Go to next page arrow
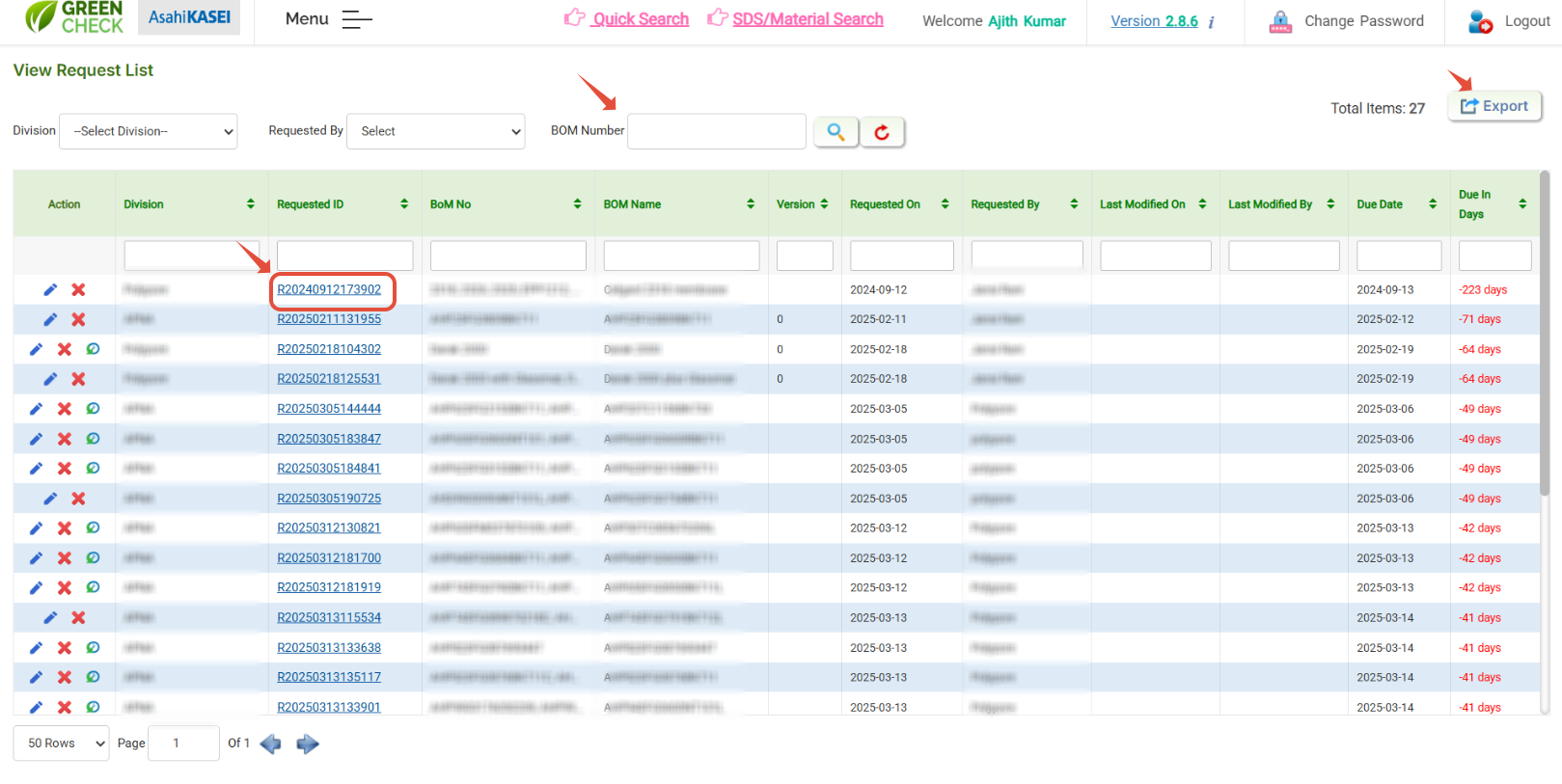The image size is (1562, 784). (308, 743)
